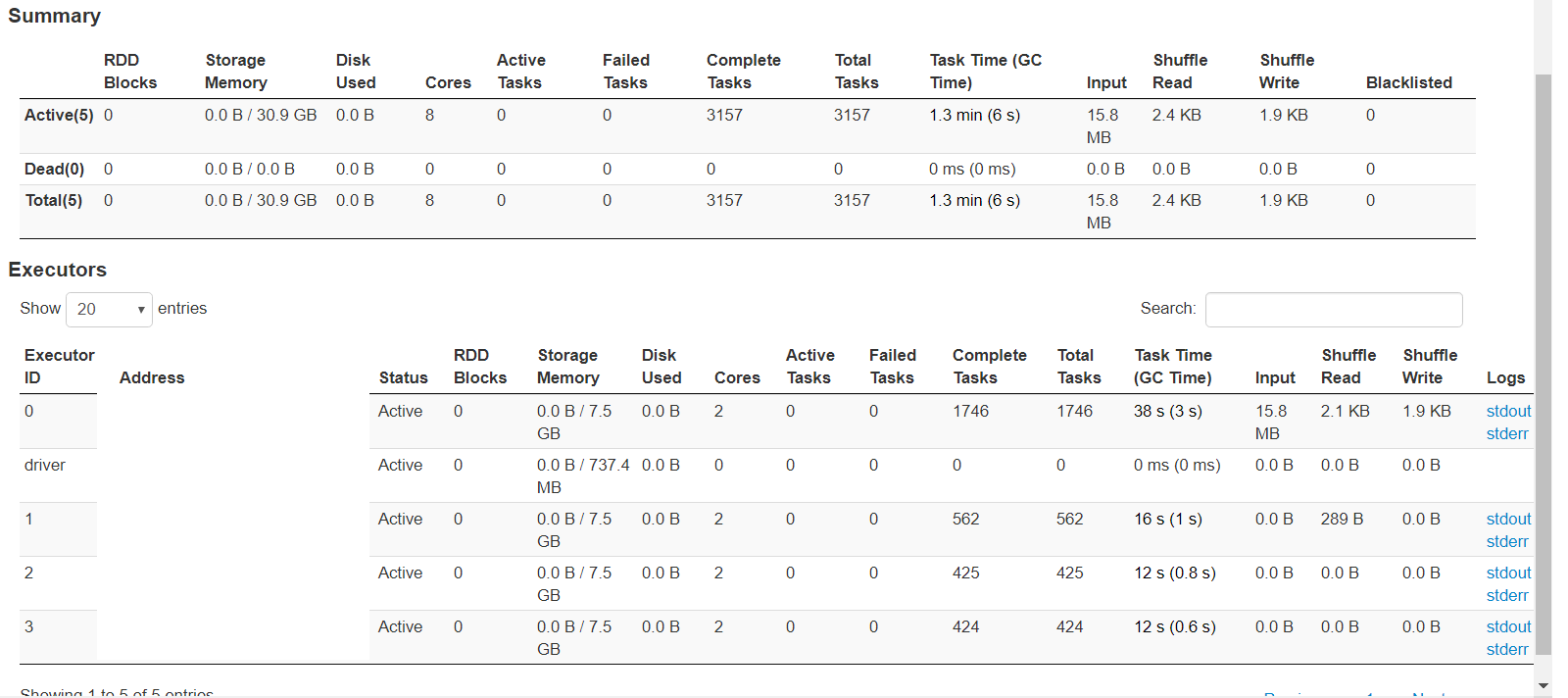Click the 38 s (3 s) task time cell
The height and width of the screenshot is (698, 1568).
point(1167,411)
